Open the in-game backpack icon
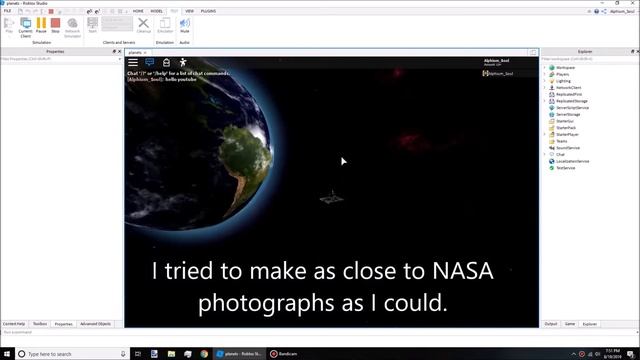 tap(166, 62)
